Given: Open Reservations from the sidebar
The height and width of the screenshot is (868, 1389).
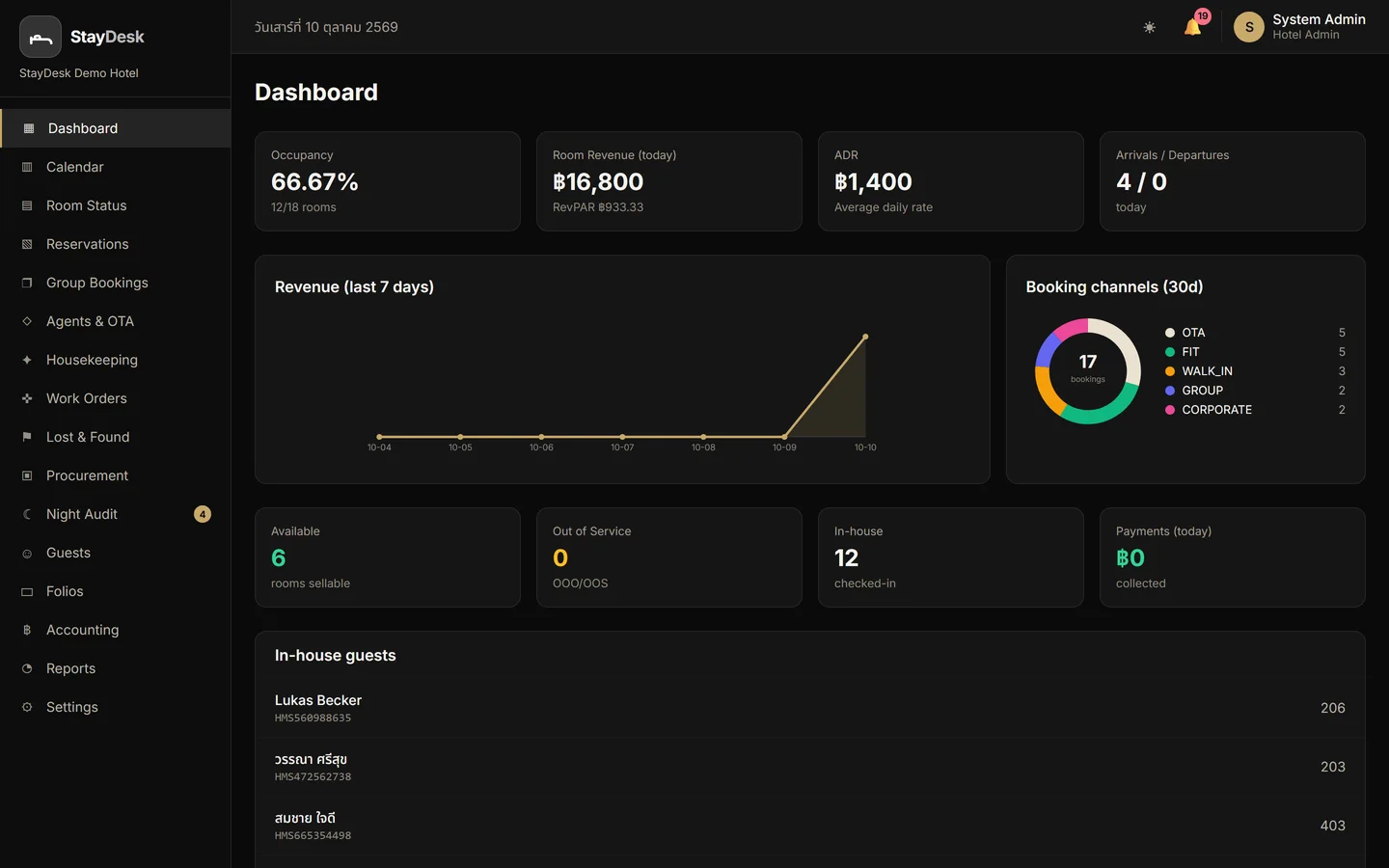Looking at the screenshot, I should click(116, 244).
